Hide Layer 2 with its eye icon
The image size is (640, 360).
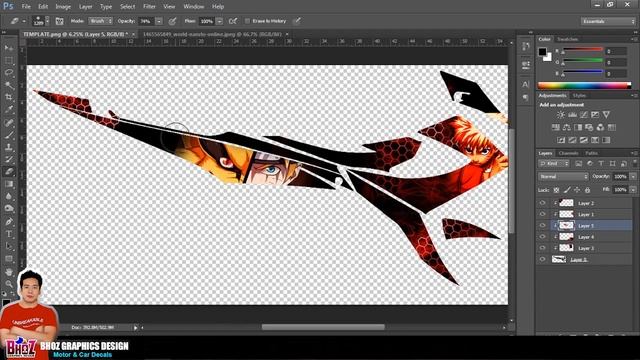coord(542,203)
